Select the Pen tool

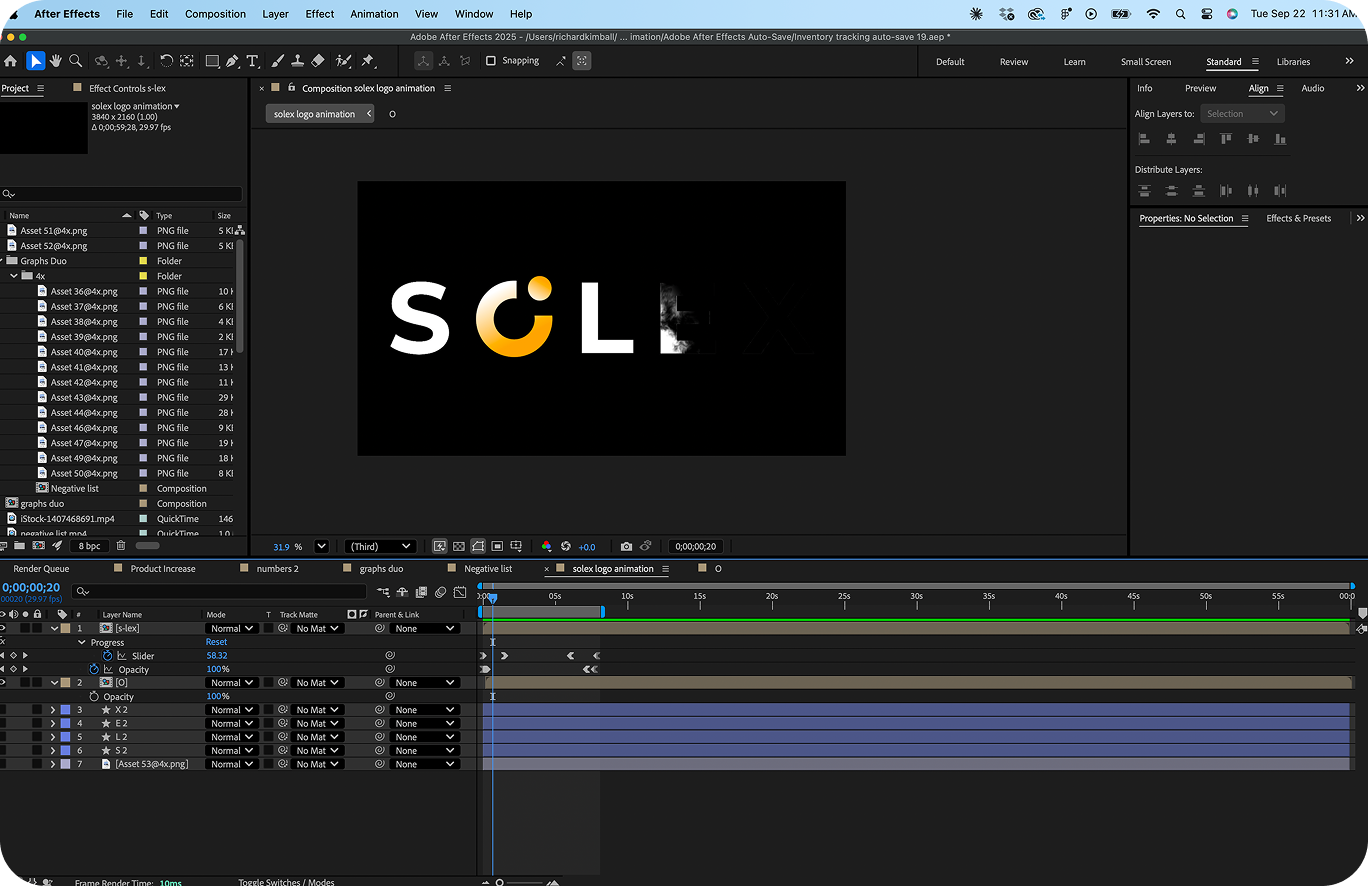click(232, 61)
